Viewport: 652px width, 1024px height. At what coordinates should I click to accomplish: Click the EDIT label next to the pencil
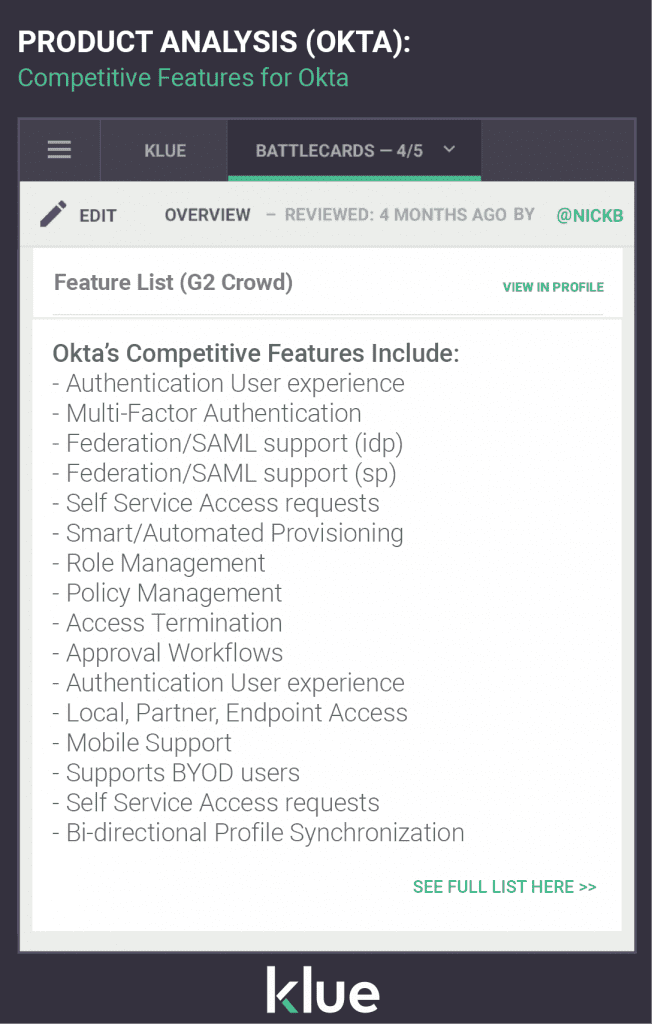pos(97,214)
